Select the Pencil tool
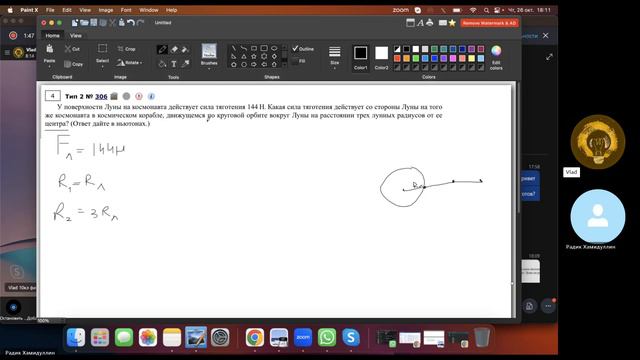Image resolution: width=640 pixels, height=360 pixels. [x=162, y=50]
